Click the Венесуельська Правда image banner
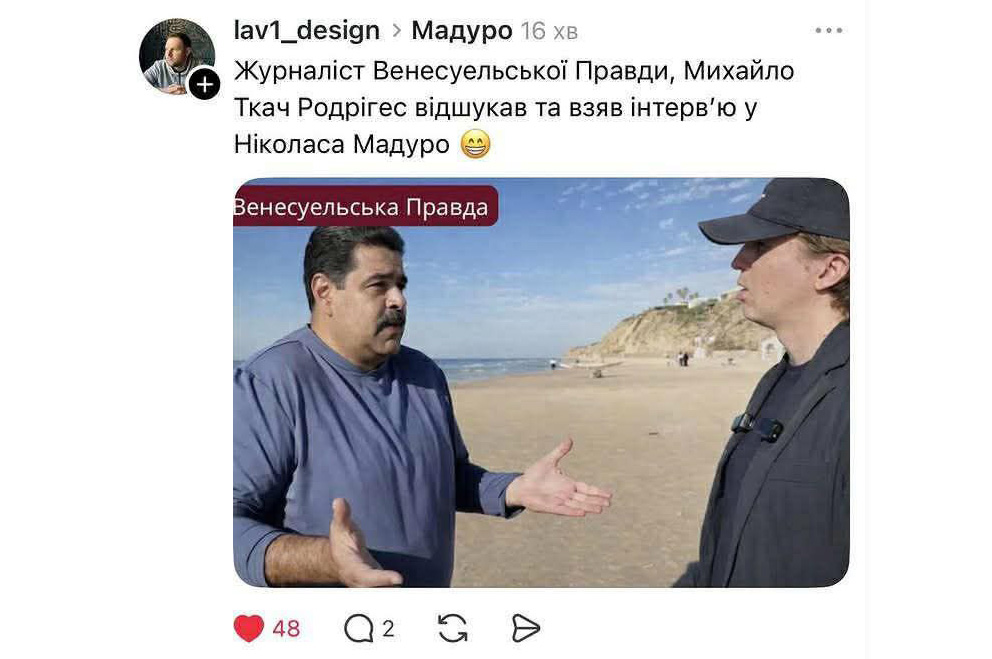Screen dimensions: 992x659 365,206
